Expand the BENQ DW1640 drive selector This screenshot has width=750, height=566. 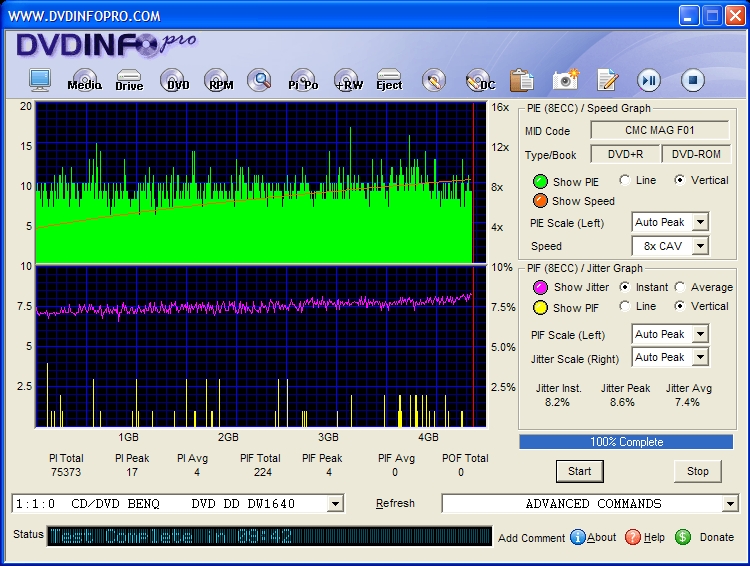336,503
